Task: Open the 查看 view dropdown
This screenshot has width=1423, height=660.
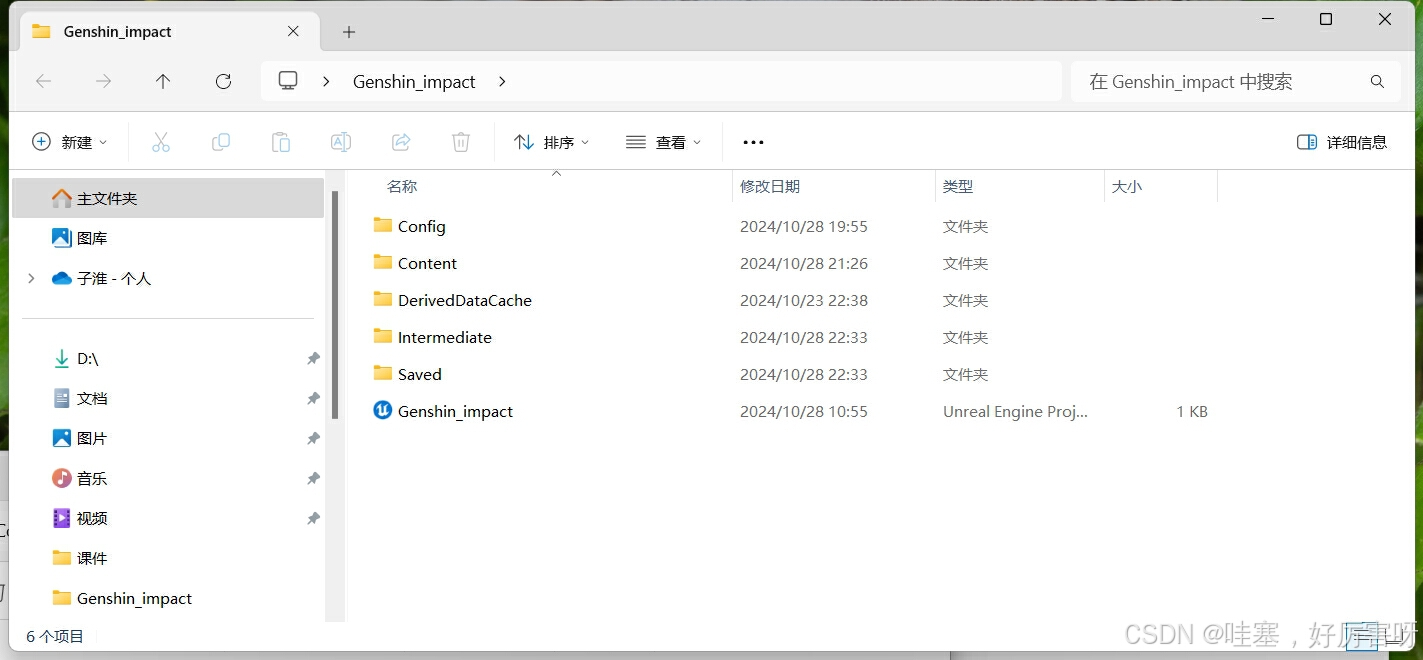Action: click(x=663, y=142)
